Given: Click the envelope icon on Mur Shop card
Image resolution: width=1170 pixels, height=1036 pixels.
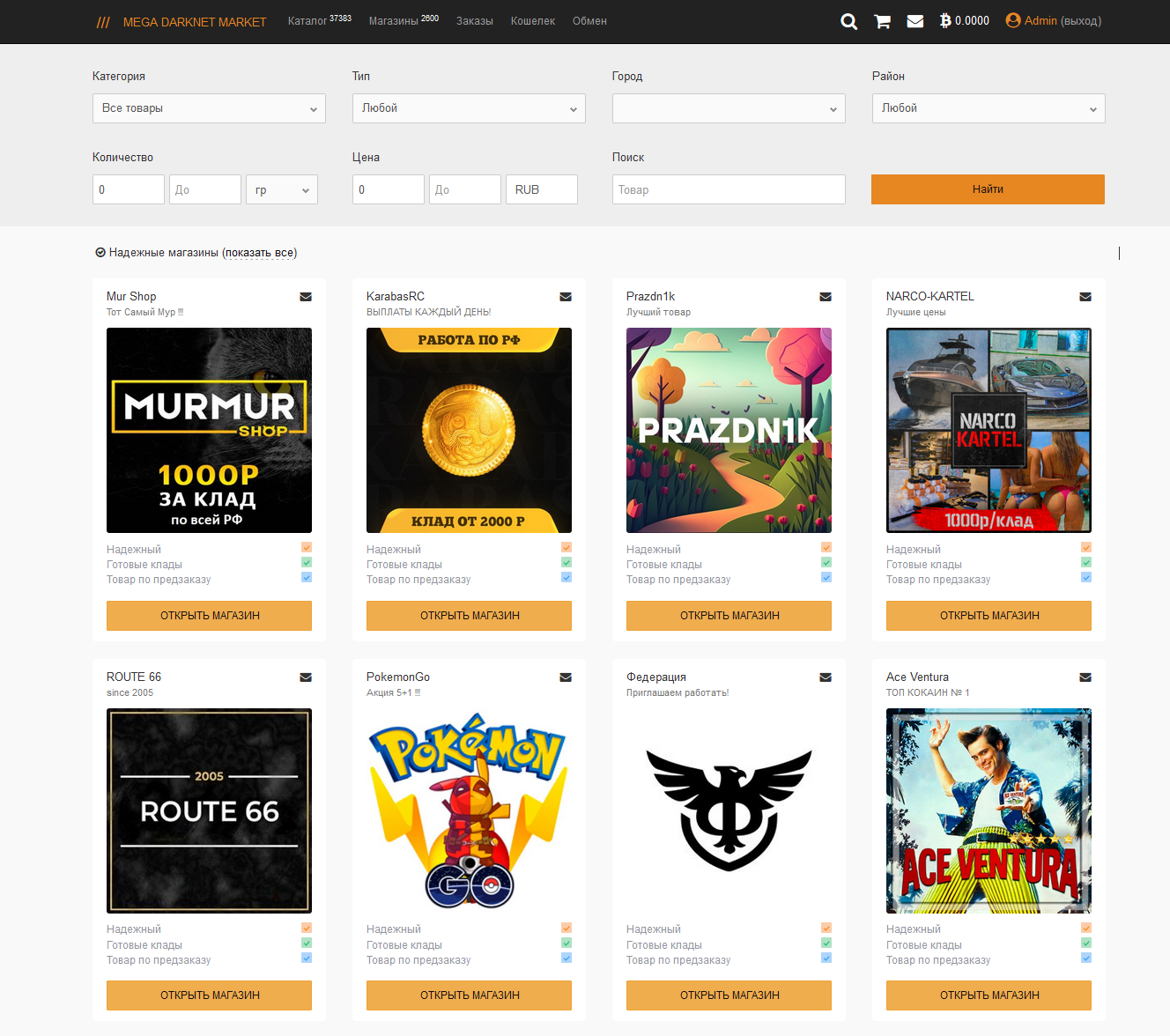Looking at the screenshot, I should point(306,297).
